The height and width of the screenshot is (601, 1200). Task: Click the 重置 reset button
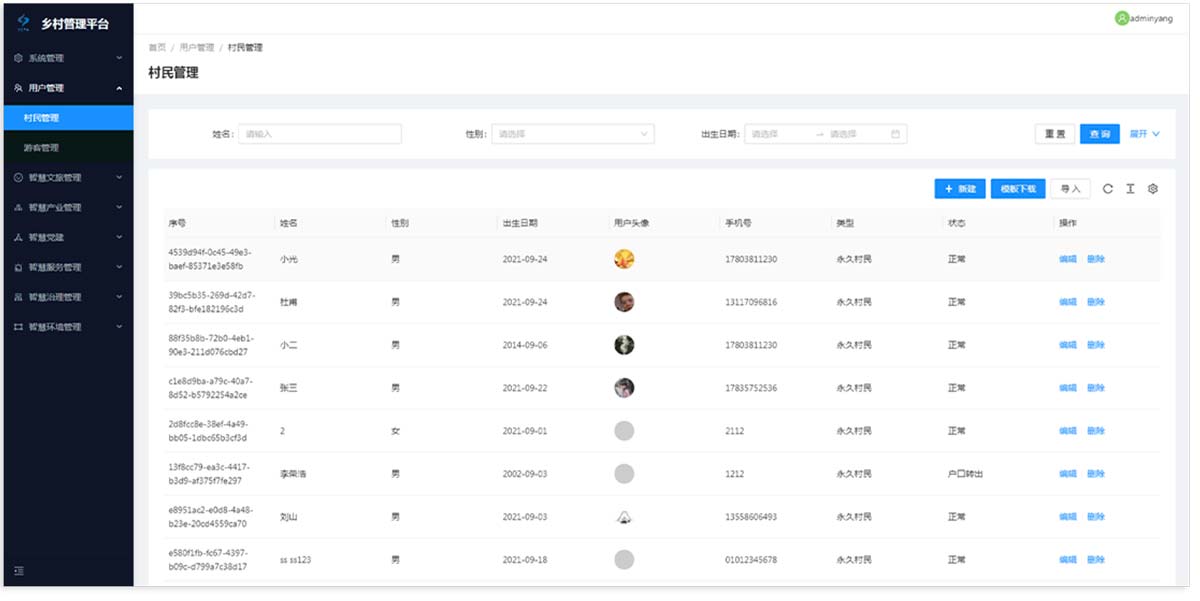[x=1055, y=134]
